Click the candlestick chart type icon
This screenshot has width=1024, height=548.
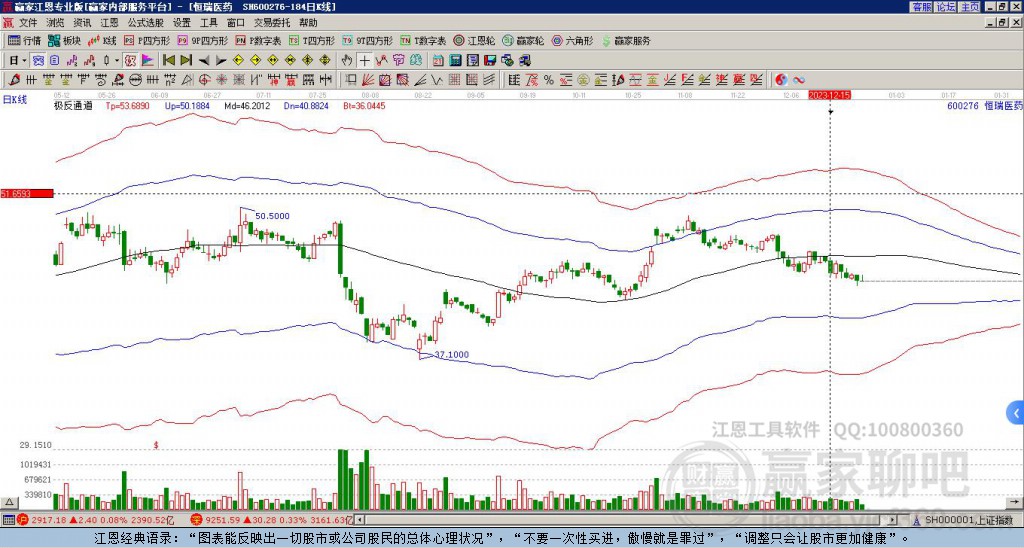106,61
